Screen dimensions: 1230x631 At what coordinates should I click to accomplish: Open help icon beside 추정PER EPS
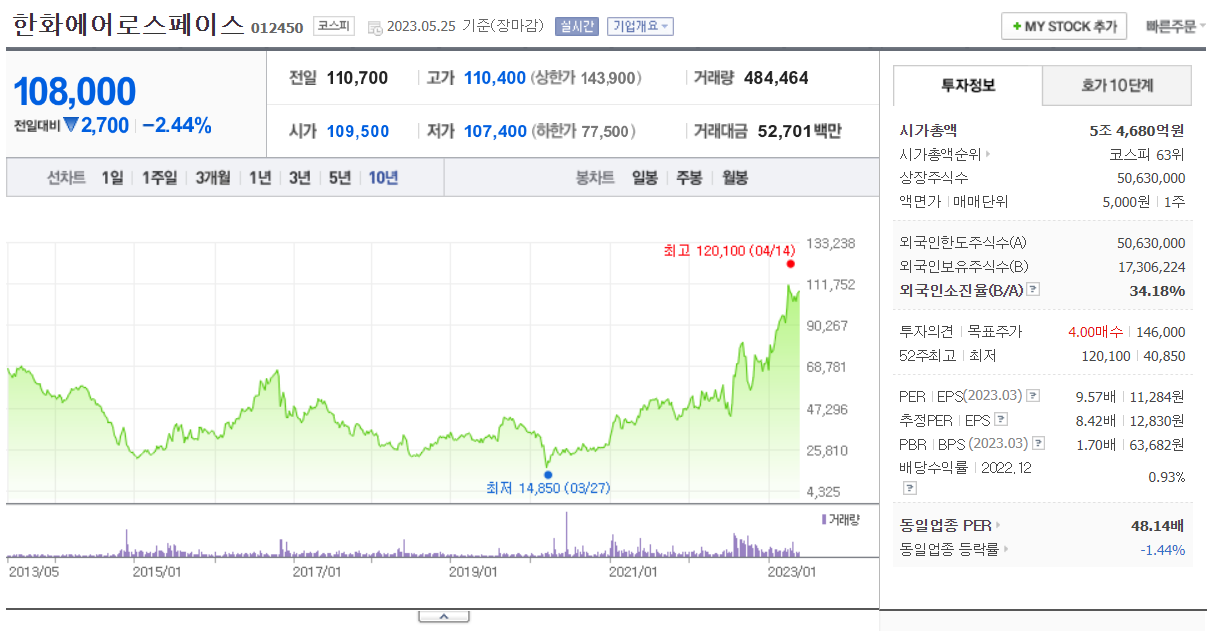point(1001,420)
